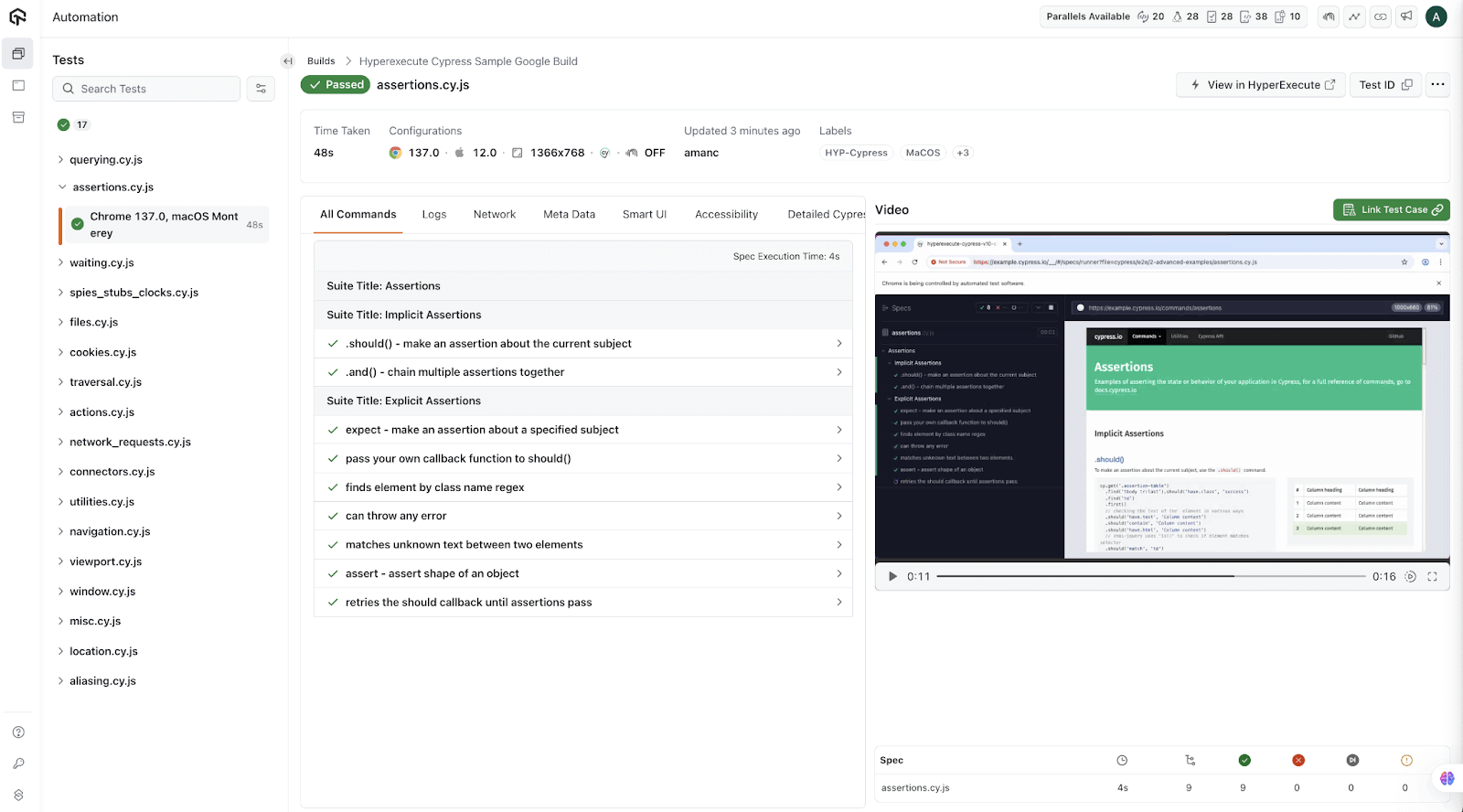
Task: Open the announcements megaphone icon
Action: click(1406, 16)
